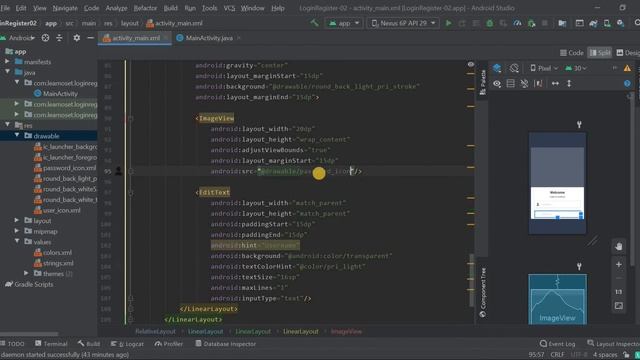Screen dimensions: 640x360
Task: Switch to the MainActivity.java tab
Action: tap(208, 38)
